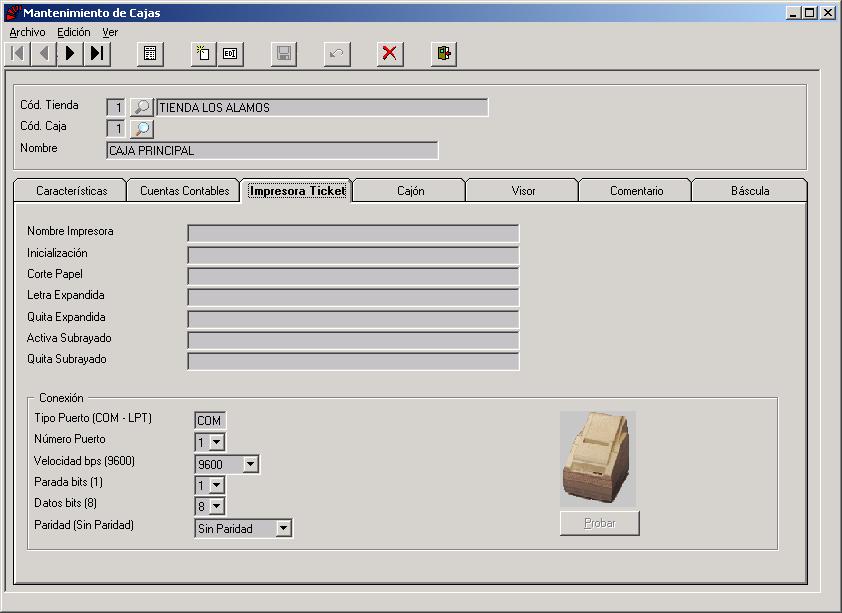Click the ticket printer image
Image resolution: width=842 pixels, height=613 pixels.
tap(598, 459)
